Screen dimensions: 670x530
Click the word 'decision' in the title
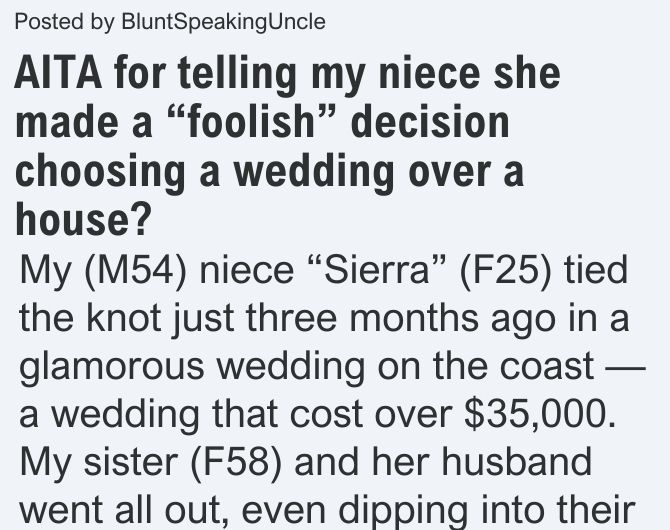coord(430,122)
